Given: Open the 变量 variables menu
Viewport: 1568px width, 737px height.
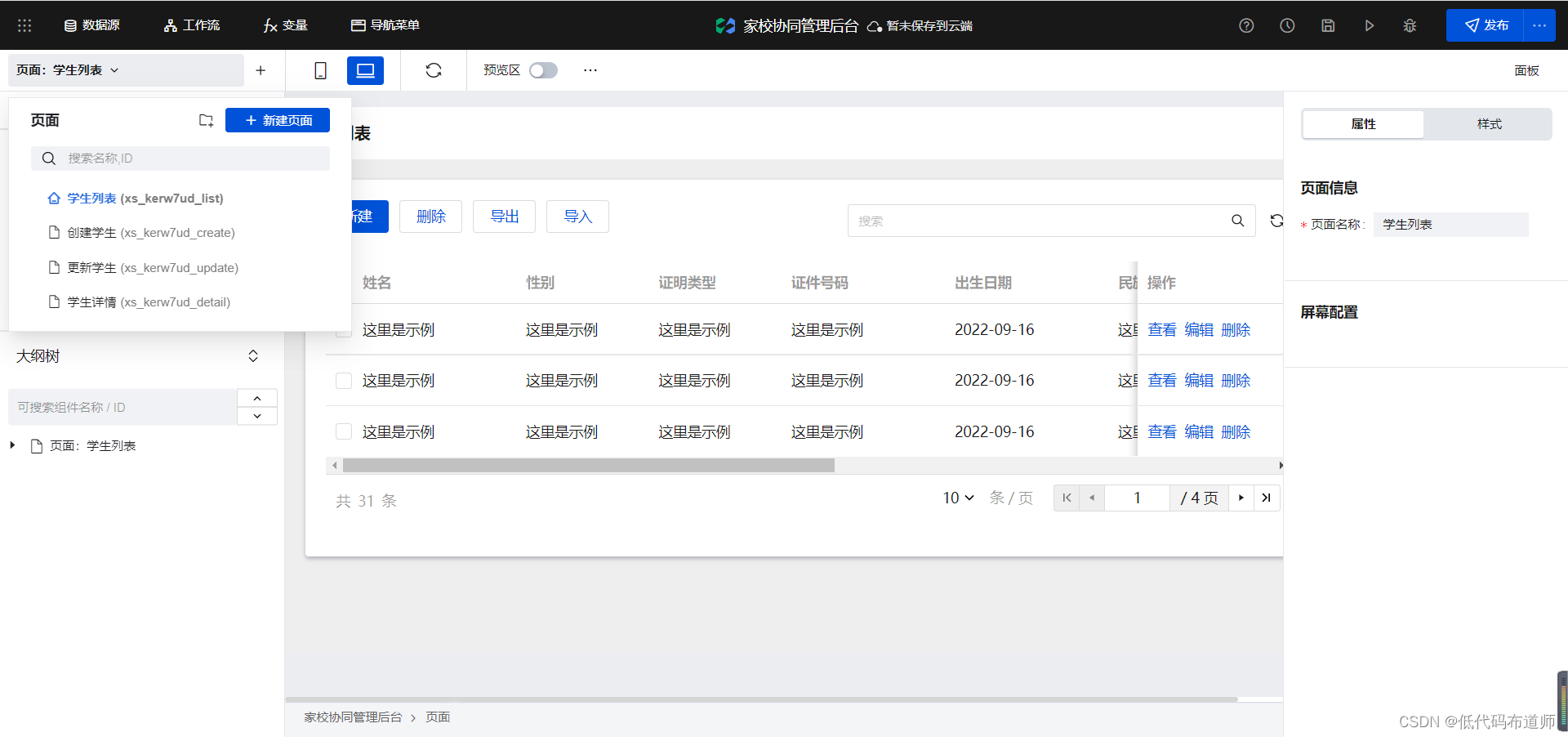Looking at the screenshot, I should pyautogui.click(x=285, y=25).
